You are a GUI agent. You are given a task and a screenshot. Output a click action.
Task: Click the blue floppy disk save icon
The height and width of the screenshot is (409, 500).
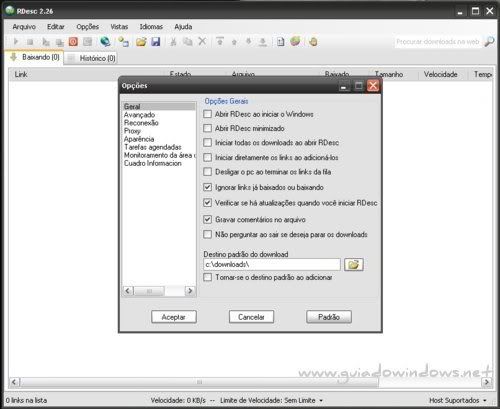(x=156, y=42)
